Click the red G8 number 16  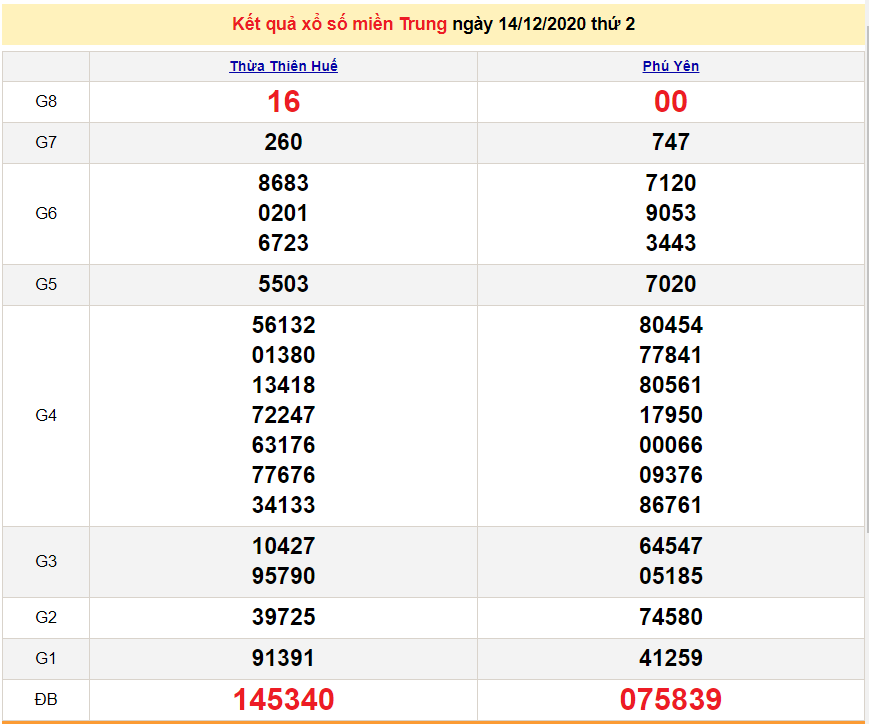pyautogui.click(x=284, y=102)
